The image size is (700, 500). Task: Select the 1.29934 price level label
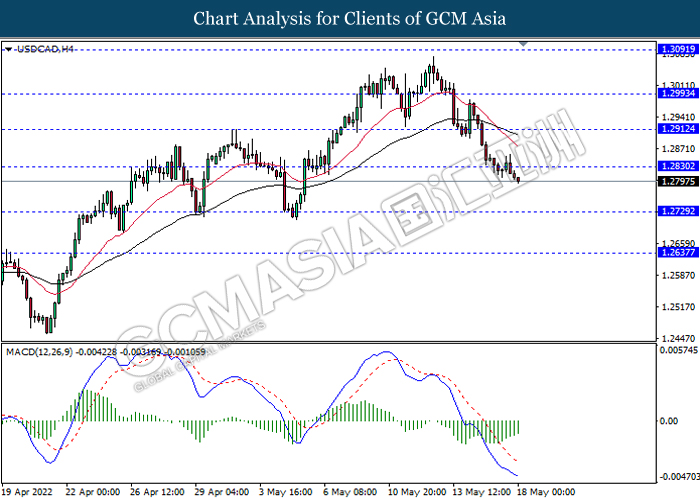point(678,93)
